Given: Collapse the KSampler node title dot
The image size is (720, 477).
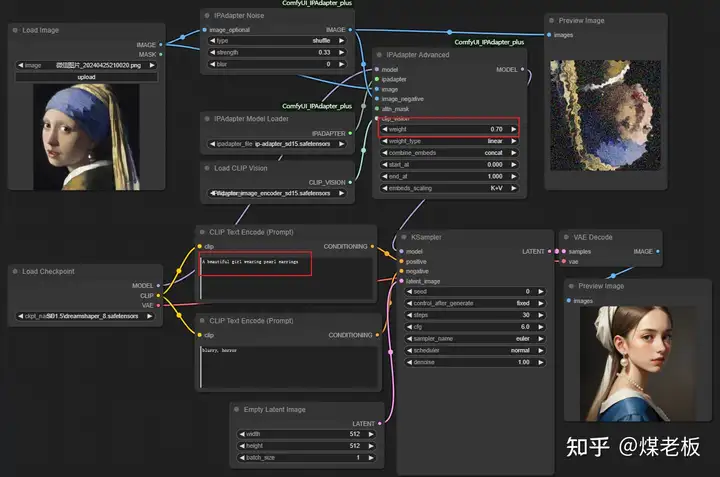Looking at the screenshot, I should click(404, 237).
